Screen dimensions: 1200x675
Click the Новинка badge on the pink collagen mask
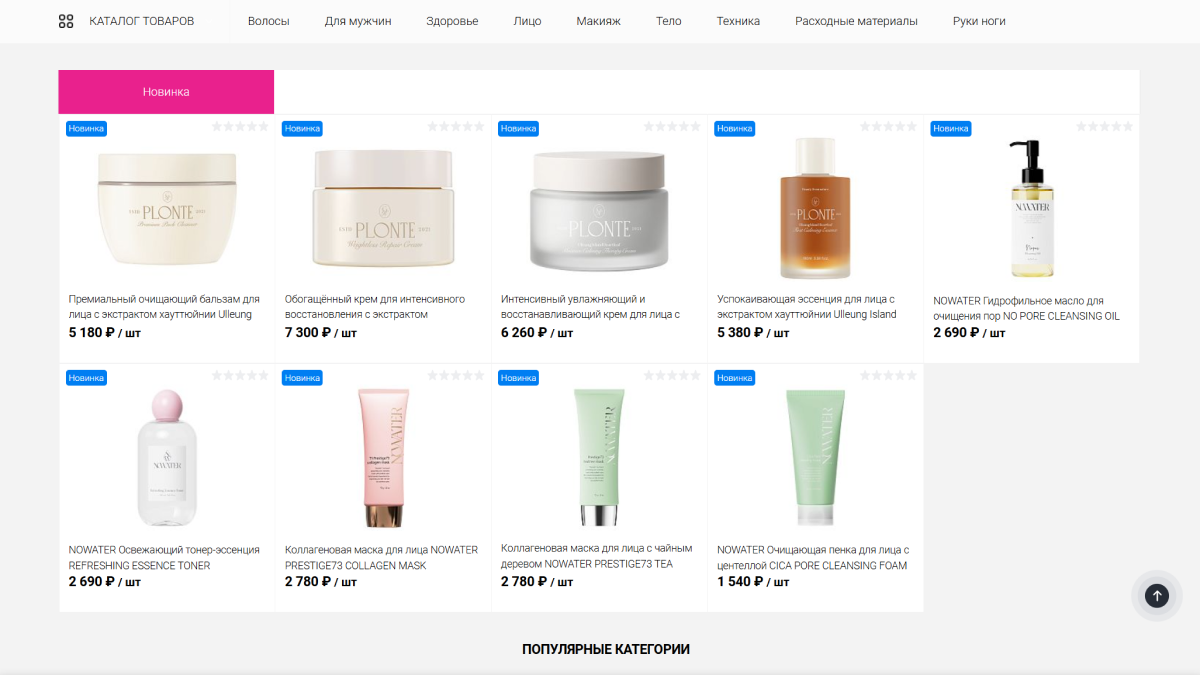click(302, 378)
